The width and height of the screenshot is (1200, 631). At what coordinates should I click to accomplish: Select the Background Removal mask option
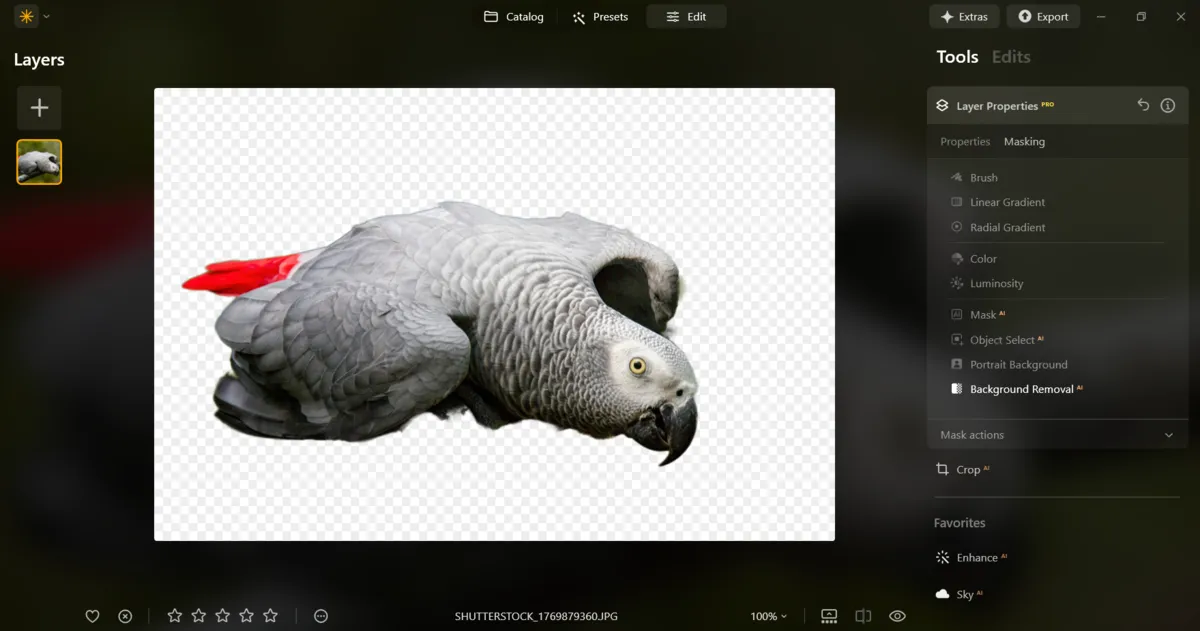pos(1021,389)
